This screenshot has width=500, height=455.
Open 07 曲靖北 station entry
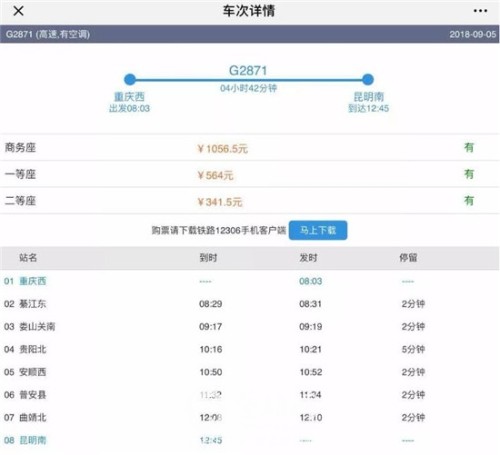click(x=250, y=417)
